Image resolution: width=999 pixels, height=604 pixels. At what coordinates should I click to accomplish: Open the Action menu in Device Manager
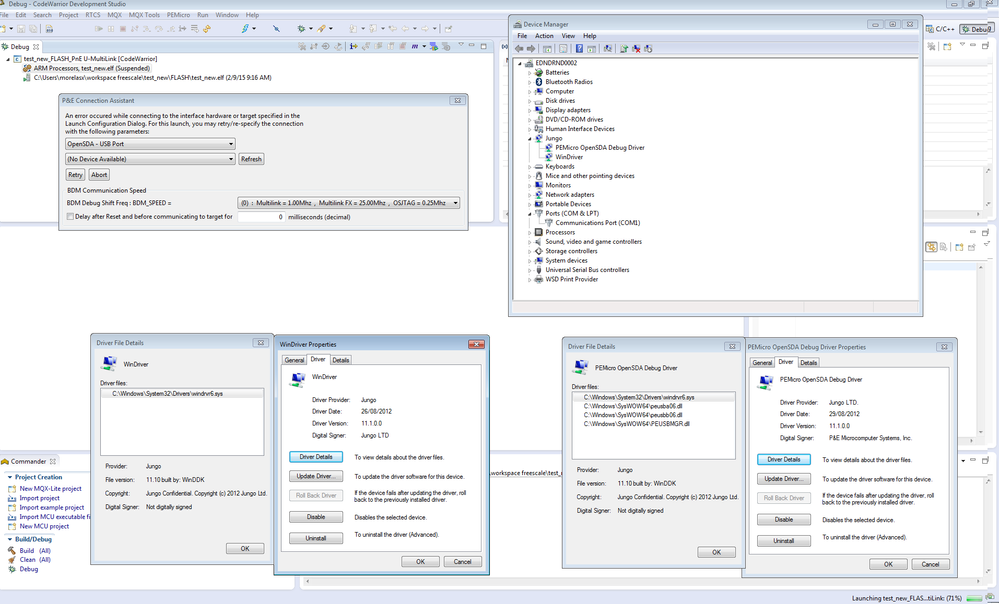pyautogui.click(x=544, y=36)
